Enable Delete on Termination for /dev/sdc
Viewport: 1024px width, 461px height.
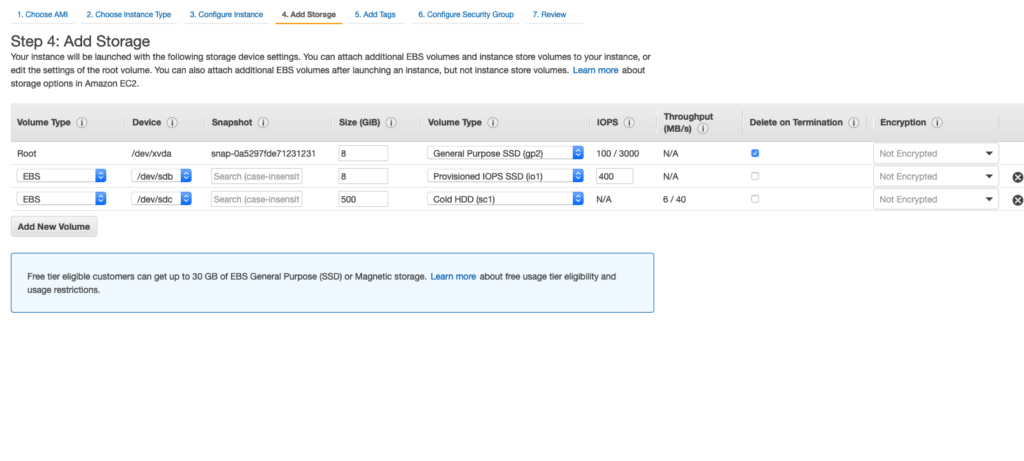click(x=755, y=199)
